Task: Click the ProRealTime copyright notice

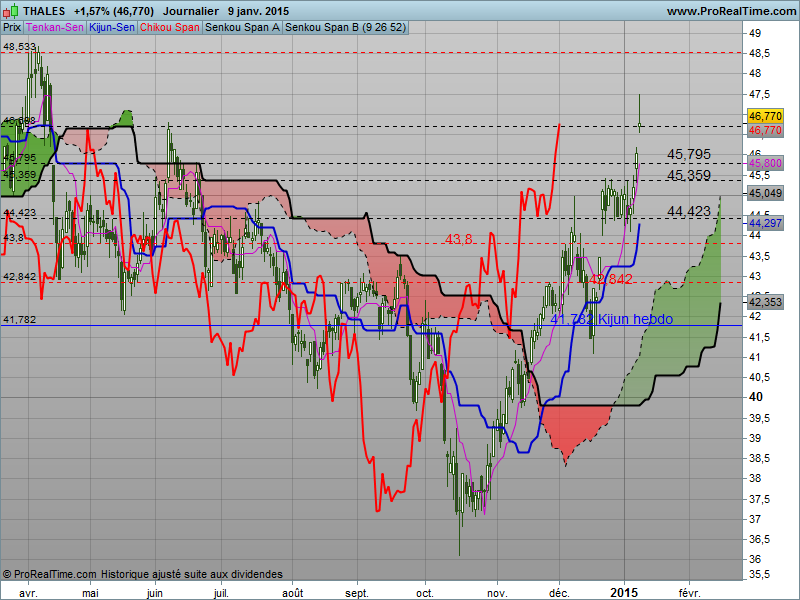Action: pos(142,574)
